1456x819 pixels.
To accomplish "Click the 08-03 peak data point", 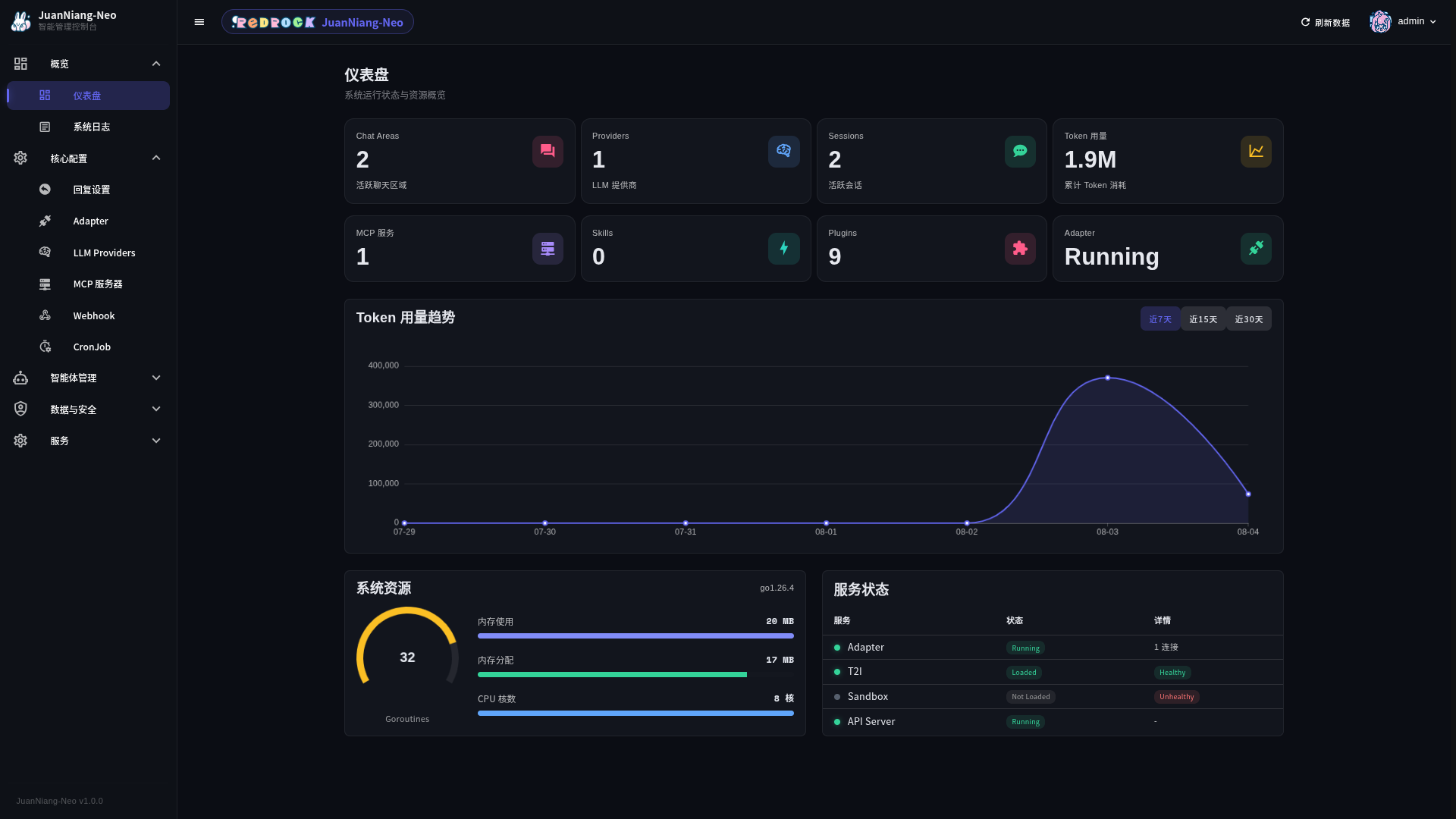I will click(x=1107, y=378).
